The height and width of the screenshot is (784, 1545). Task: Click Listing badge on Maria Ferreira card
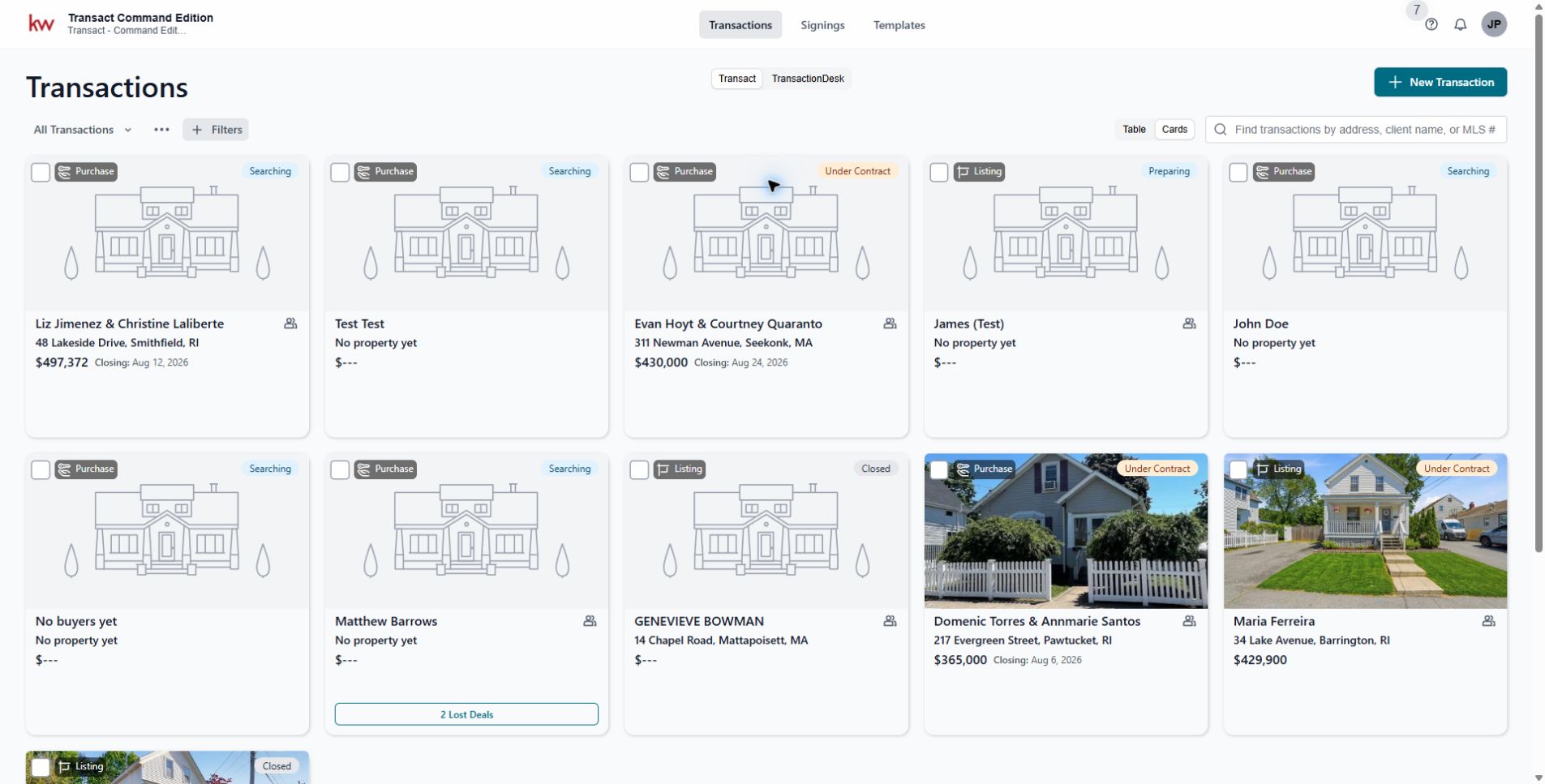click(1279, 469)
